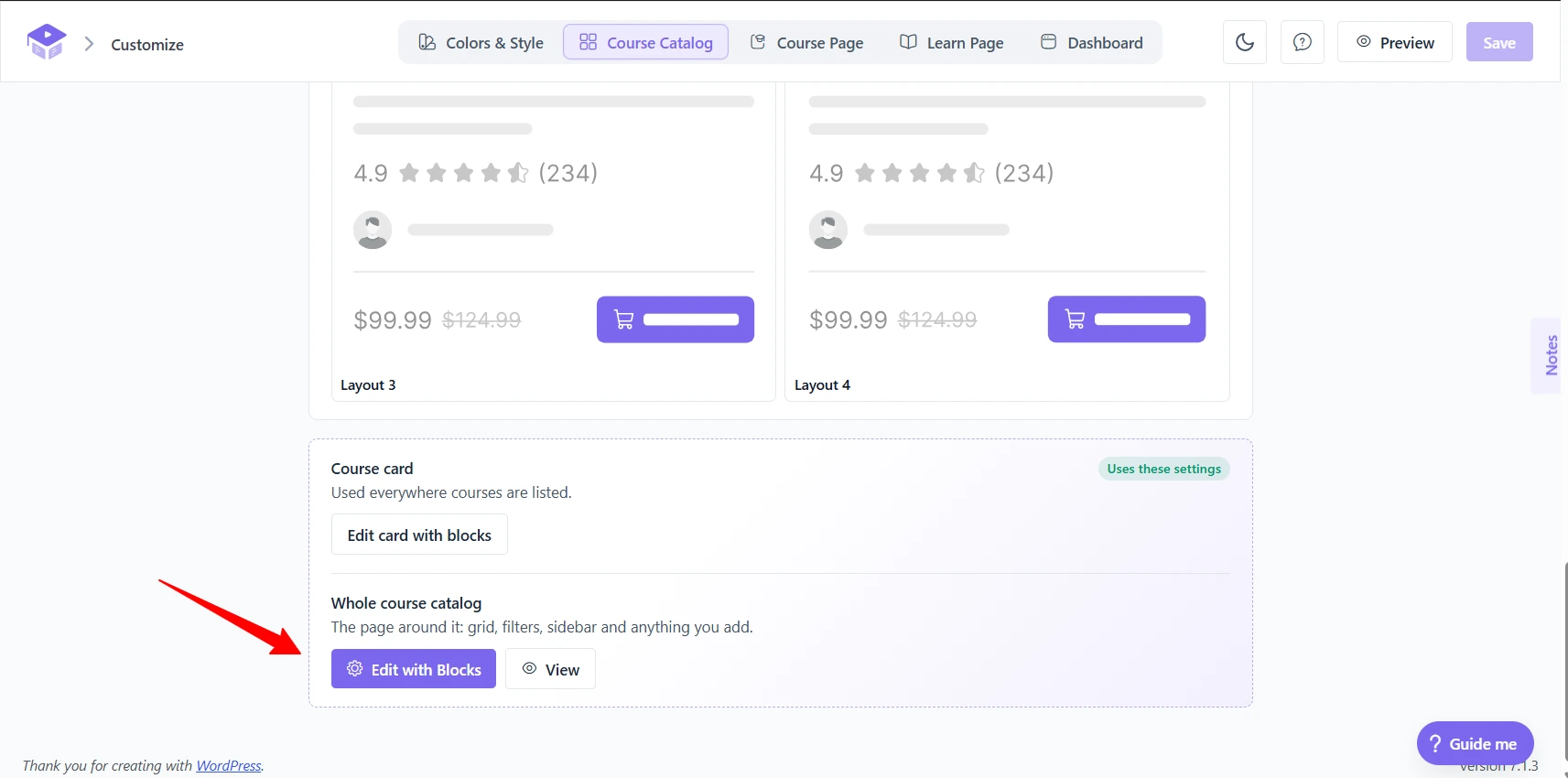Viewport: 1568px width, 778px height.
Task: Switch to the Learn Page tab
Action: pos(952,42)
